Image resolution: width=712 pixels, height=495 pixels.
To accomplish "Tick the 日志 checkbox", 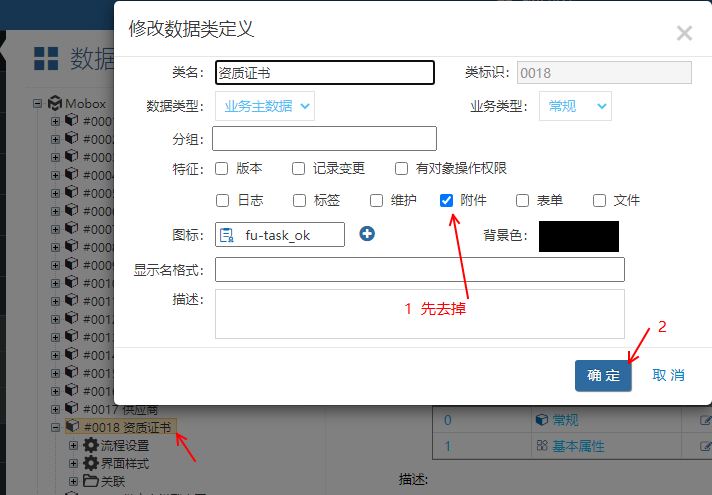I will (x=222, y=200).
